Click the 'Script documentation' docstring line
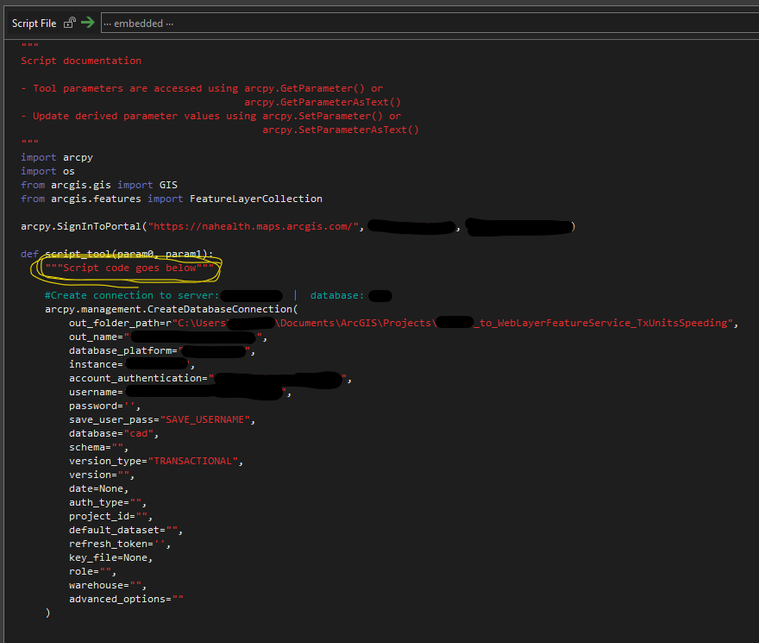 [x=81, y=61]
